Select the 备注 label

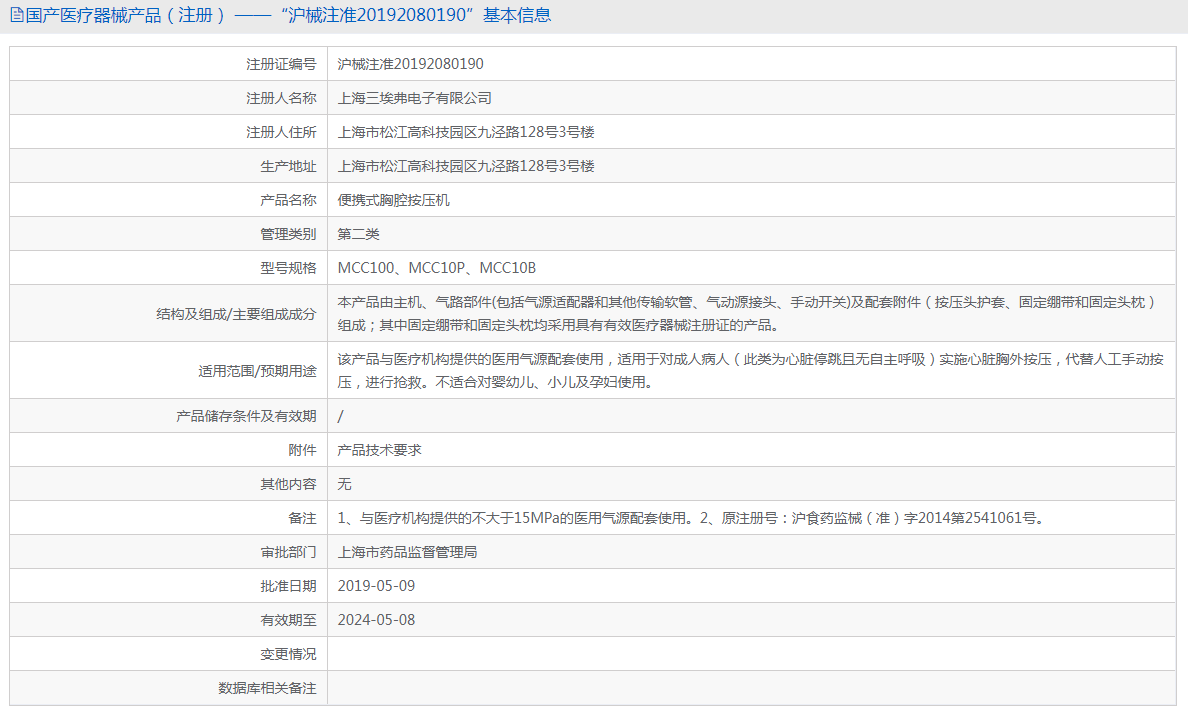coord(302,518)
